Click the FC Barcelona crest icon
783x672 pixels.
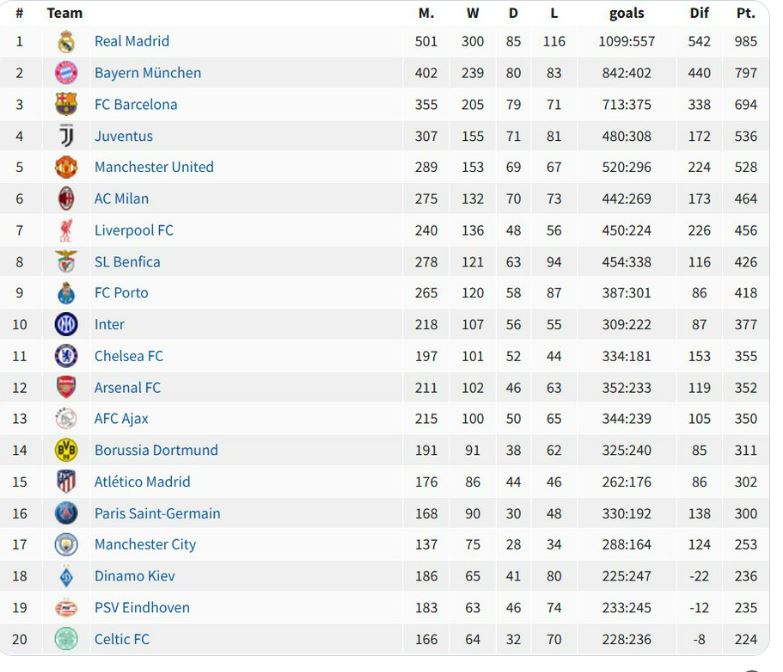coord(66,104)
